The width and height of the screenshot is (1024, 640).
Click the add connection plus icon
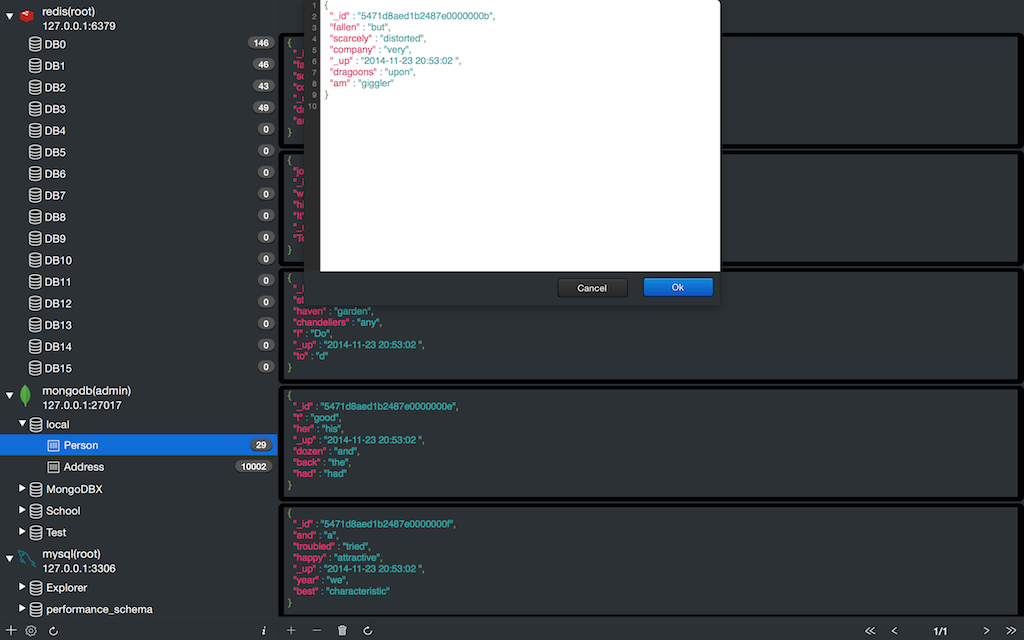(x=11, y=631)
